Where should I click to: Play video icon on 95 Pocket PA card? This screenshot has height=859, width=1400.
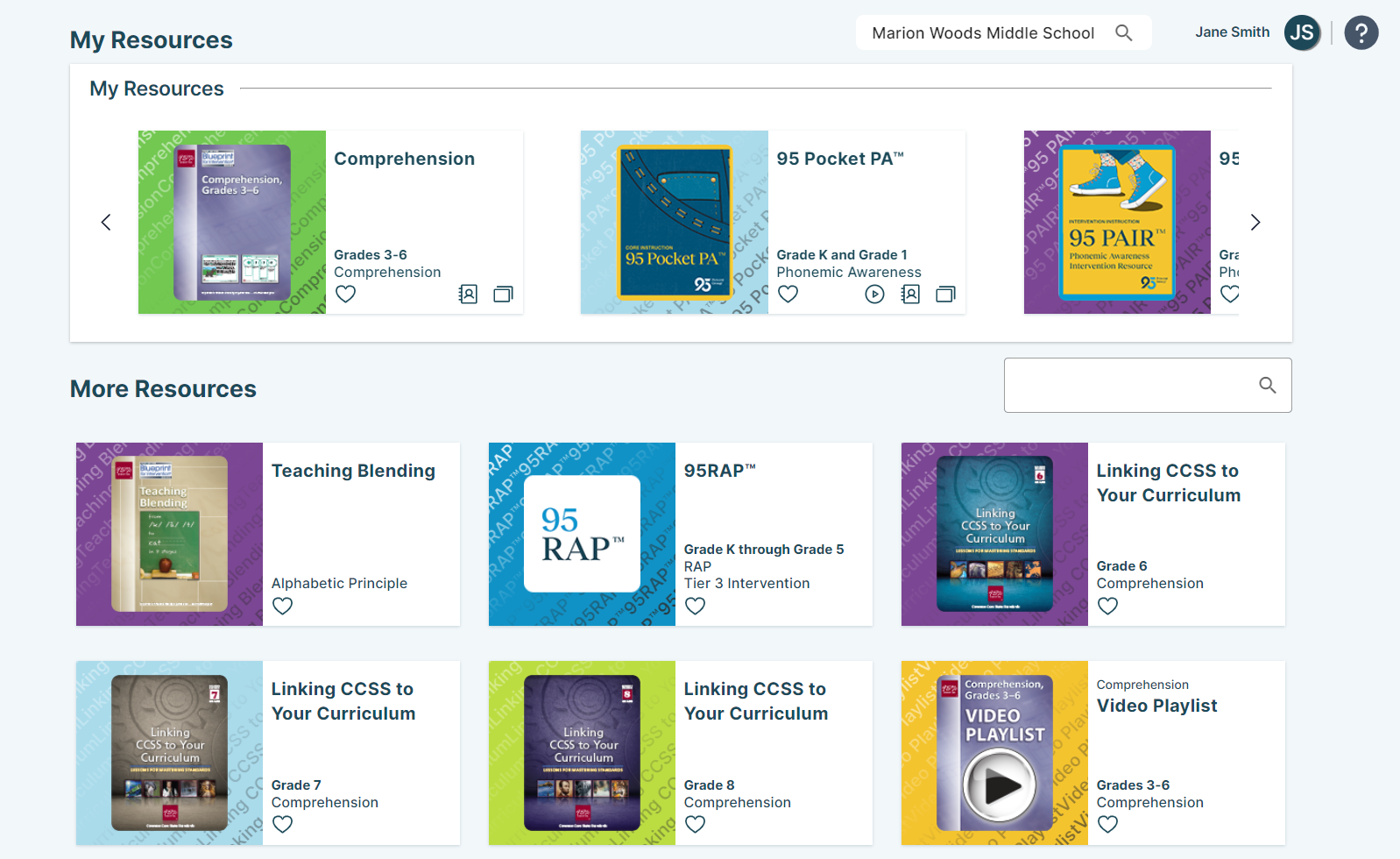point(874,295)
